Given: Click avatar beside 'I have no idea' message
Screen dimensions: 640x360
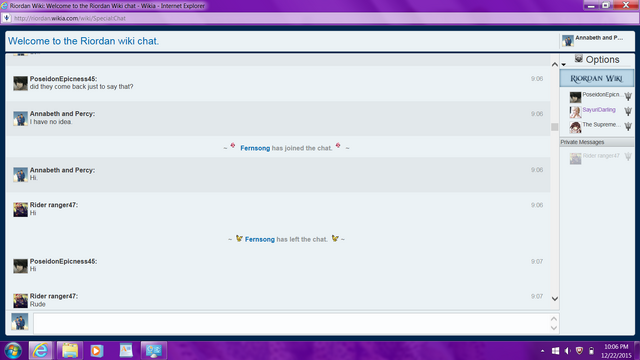Looking at the screenshot, I should (x=20, y=118).
